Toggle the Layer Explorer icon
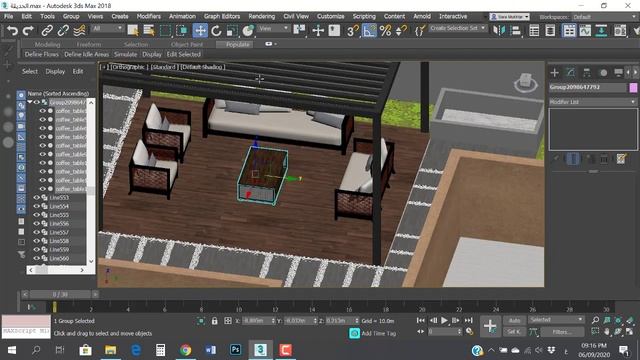The height and width of the screenshot is (360, 640). tap(550, 31)
